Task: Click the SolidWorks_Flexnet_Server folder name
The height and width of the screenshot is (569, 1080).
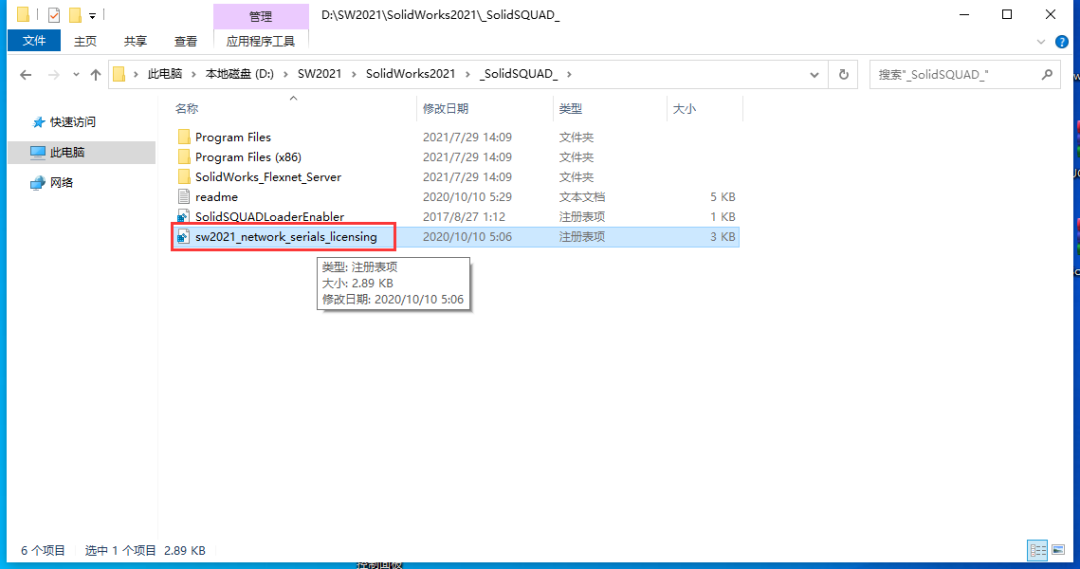Action: (x=268, y=176)
